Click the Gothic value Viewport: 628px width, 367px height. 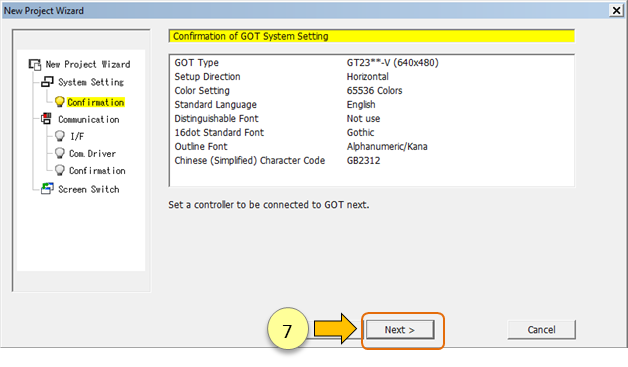(x=360, y=133)
